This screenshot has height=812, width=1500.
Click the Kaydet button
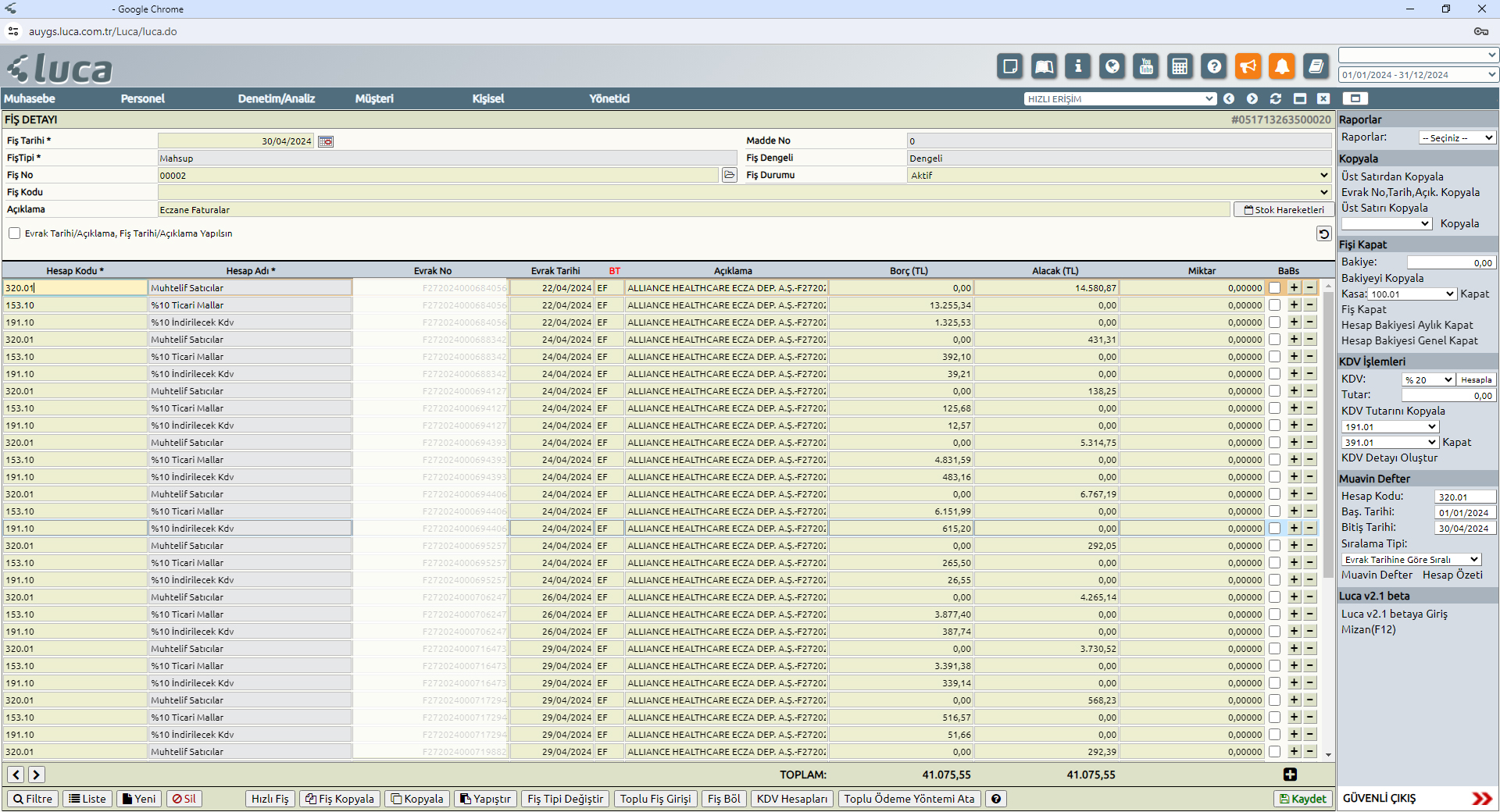point(1303,799)
